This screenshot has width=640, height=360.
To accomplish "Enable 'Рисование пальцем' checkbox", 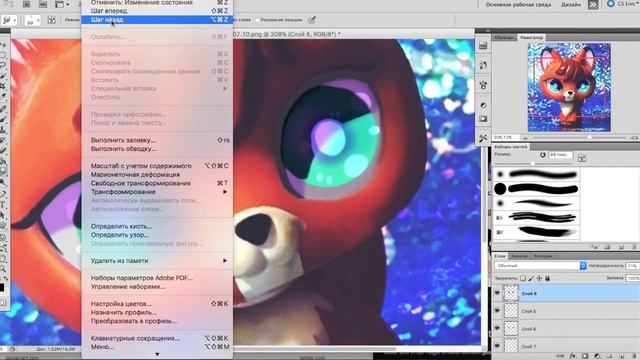I will point(258,20).
